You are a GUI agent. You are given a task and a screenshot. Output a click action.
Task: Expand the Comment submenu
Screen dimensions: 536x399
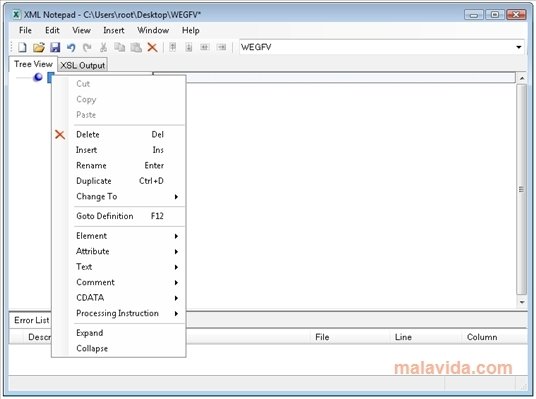pyautogui.click(x=118, y=282)
